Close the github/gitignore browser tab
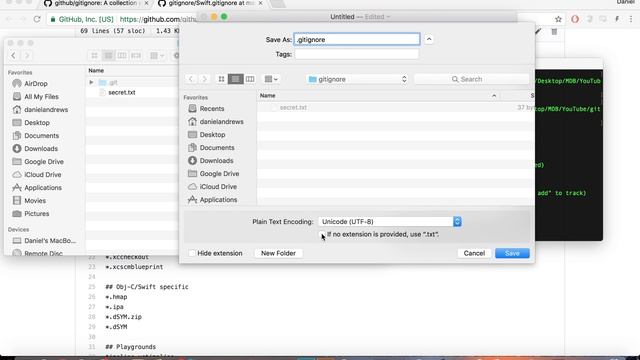The image size is (640, 360). (146, 3)
